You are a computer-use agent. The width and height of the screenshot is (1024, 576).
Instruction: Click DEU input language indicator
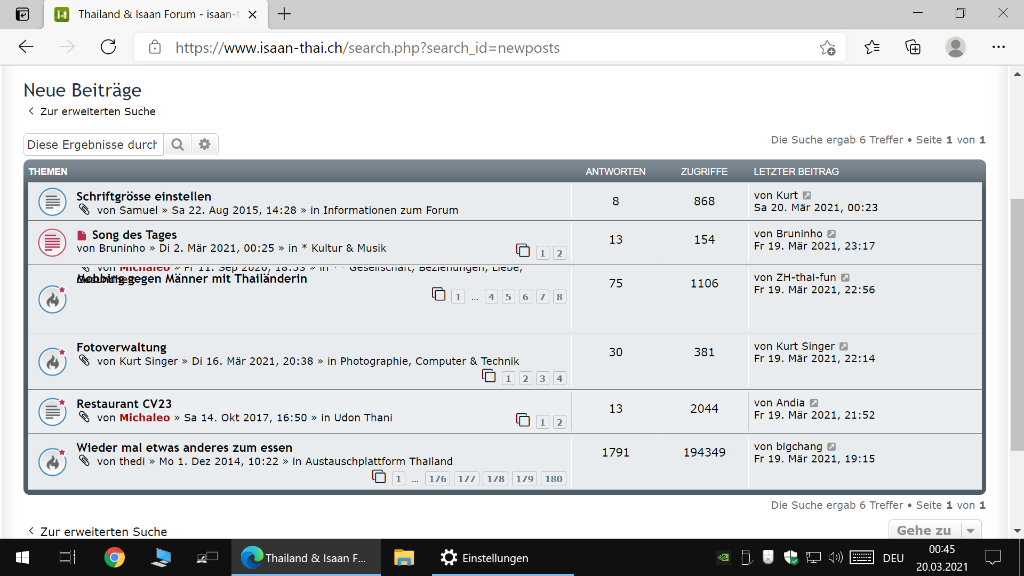coord(893,558)
